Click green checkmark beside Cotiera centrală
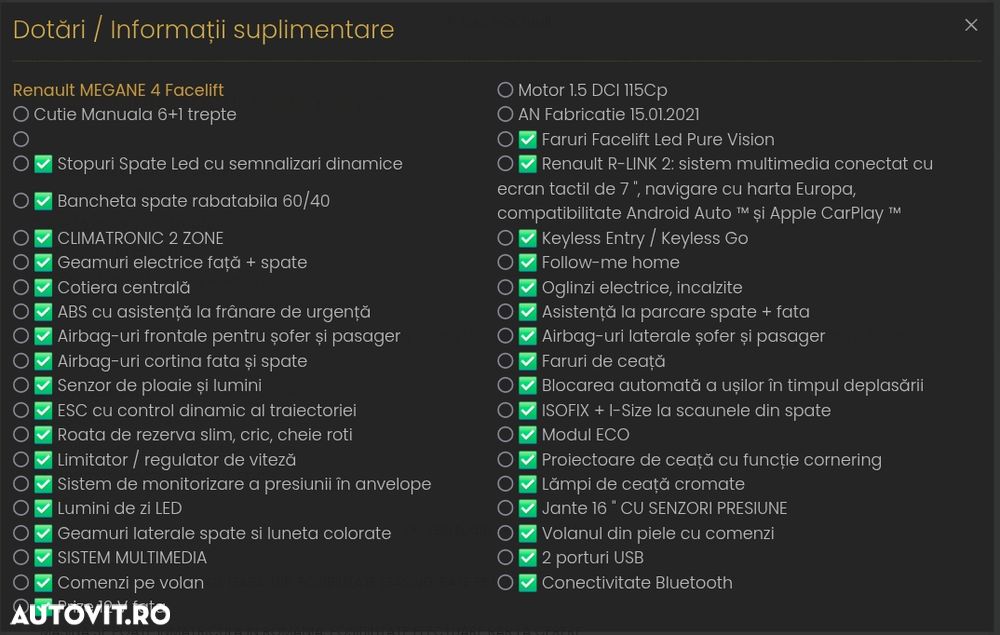The height and width of the screenshot is (635, 1000). pyautogui.click(x=43, y=288)
